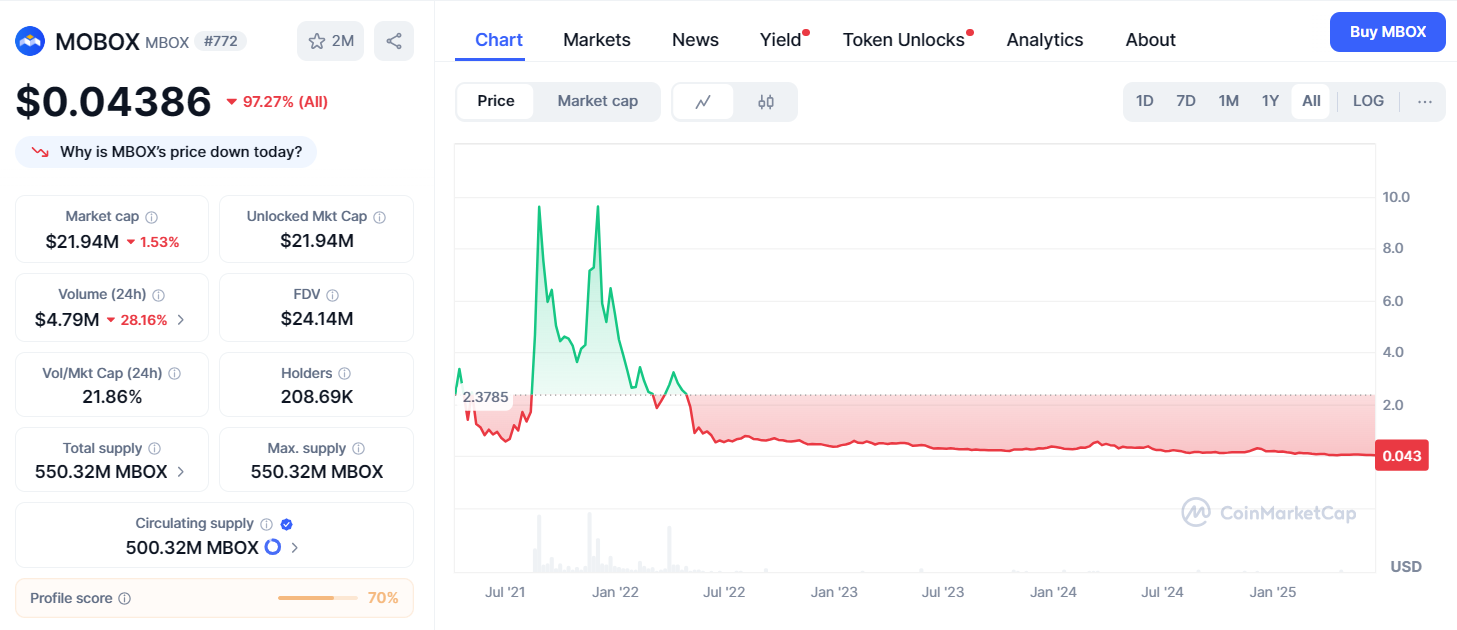
Task: Click the verified badge beside Circulating supply
Action: pos(286,524)
